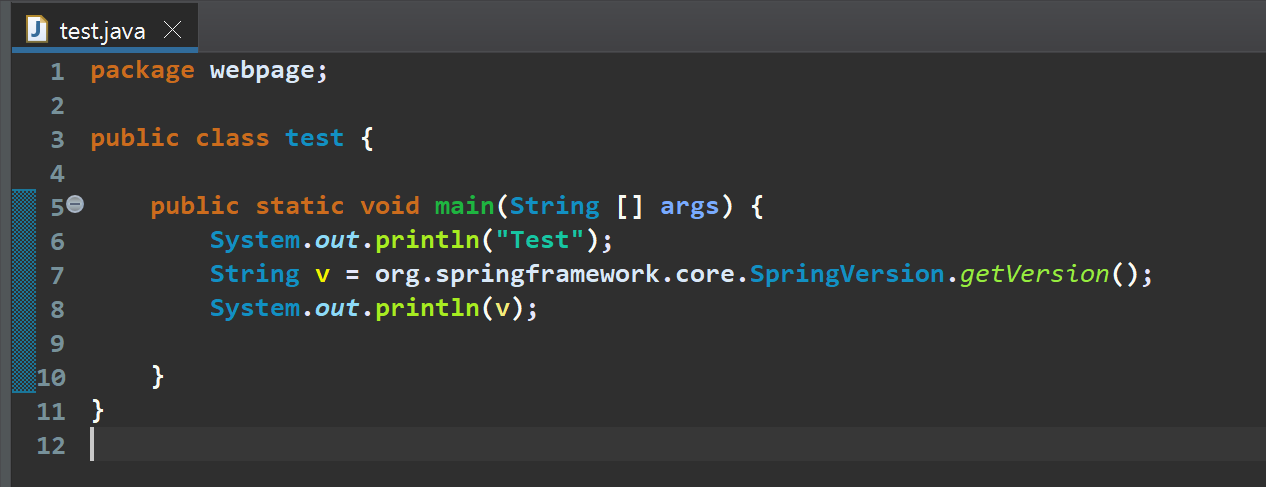Click the class name 'test' on line 3
This screenshot has height=487, width=1266.
(x=314, y=138)
